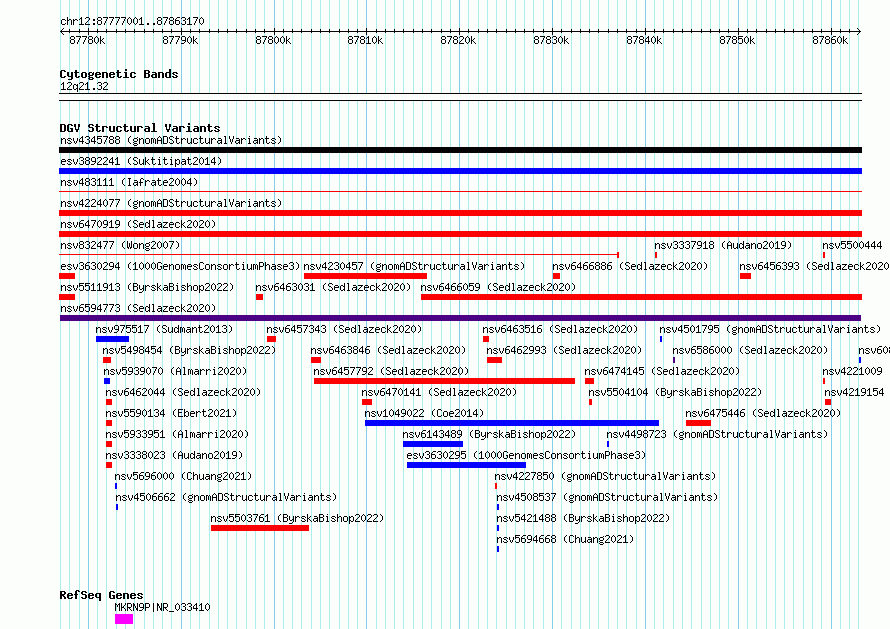Click the blue esv3892241 variant bar

pyautogui.click(x=460, y=171)
